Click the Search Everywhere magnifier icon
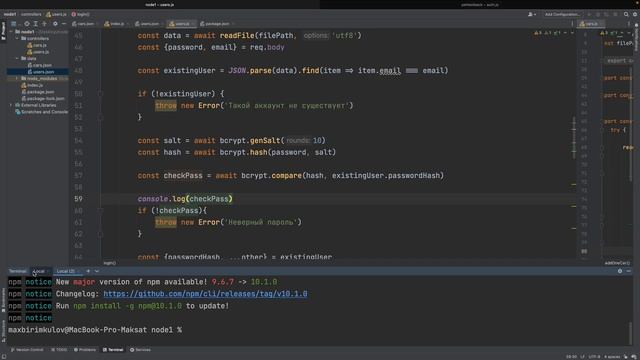Image resolution: width=640 pixels, height=360 pixels. pyautogui.click(x=626, y=14)
